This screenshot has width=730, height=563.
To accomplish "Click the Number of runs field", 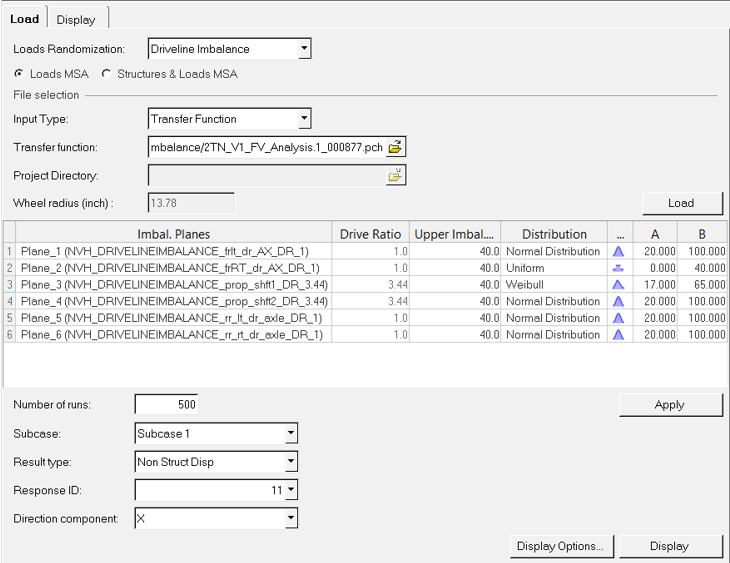I will [x=166, y=404].
